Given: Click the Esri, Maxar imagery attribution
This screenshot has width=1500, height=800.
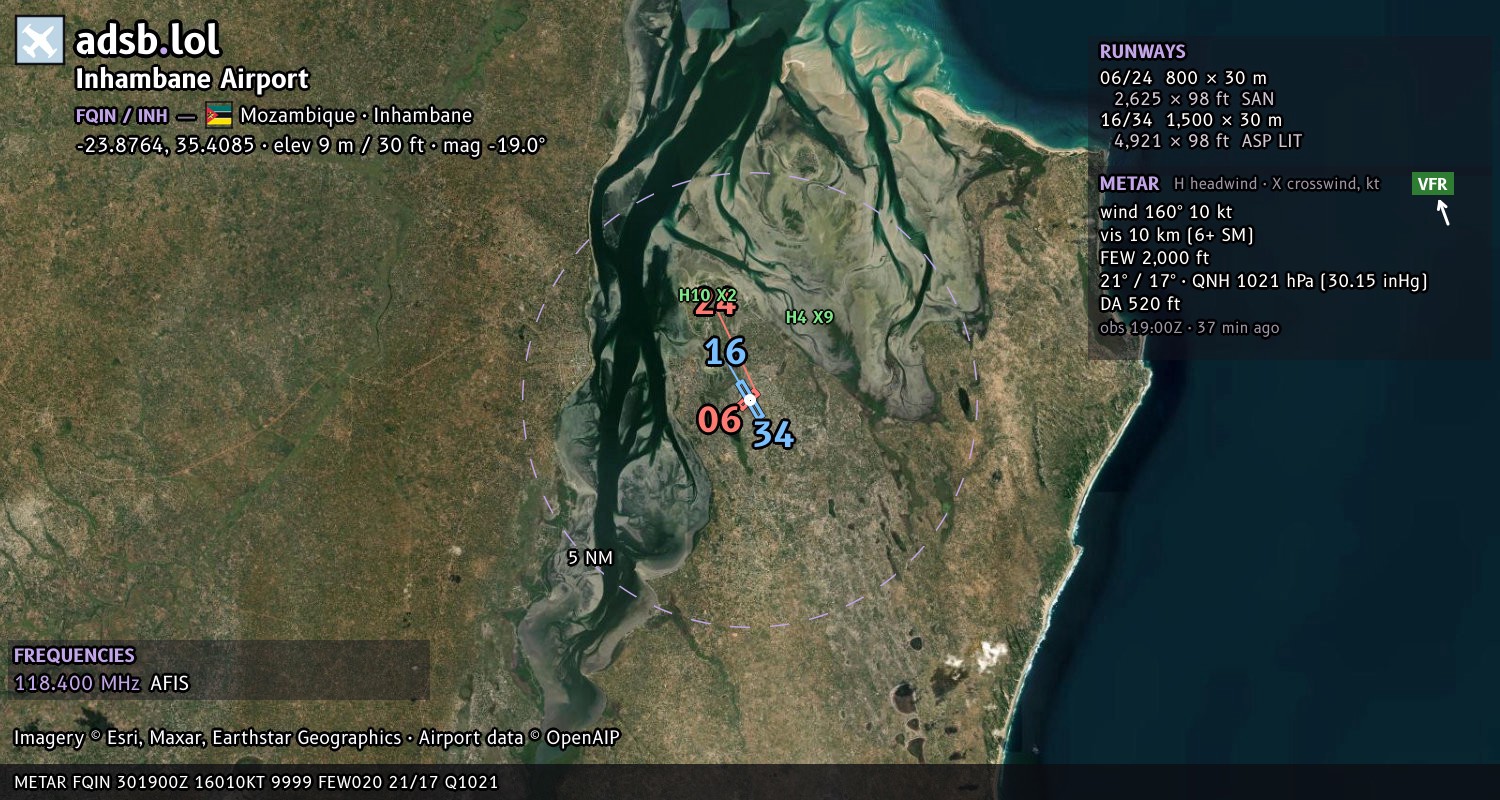Looking at the screenshot, I should point(207,738).
